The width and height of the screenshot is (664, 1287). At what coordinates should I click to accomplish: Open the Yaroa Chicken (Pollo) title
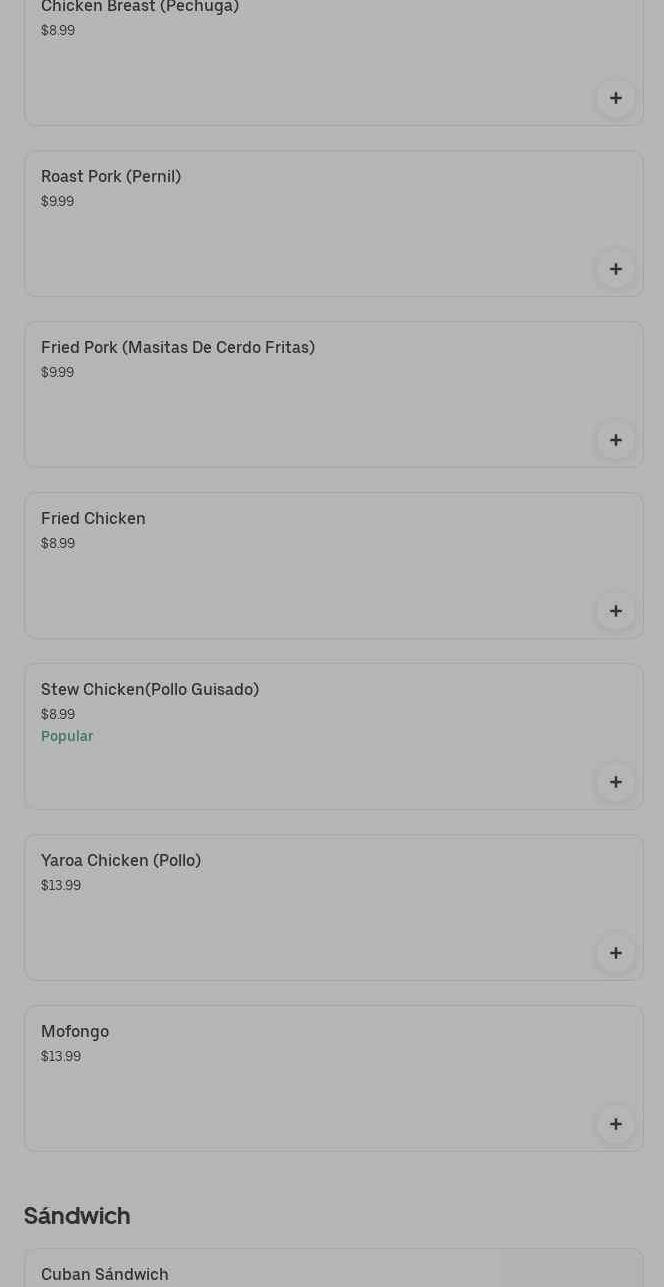(121, 861)
